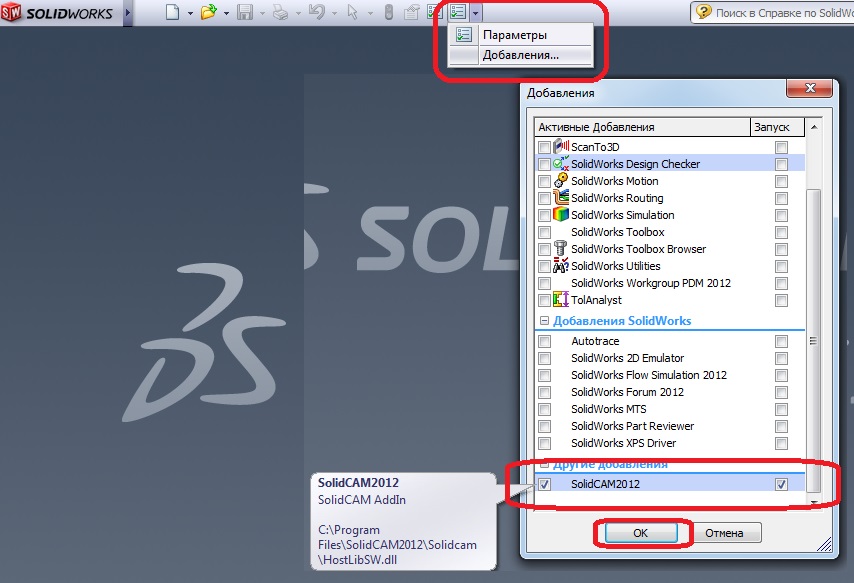Select SolidWorks 2D Emulator row

(x=669, y=358)
